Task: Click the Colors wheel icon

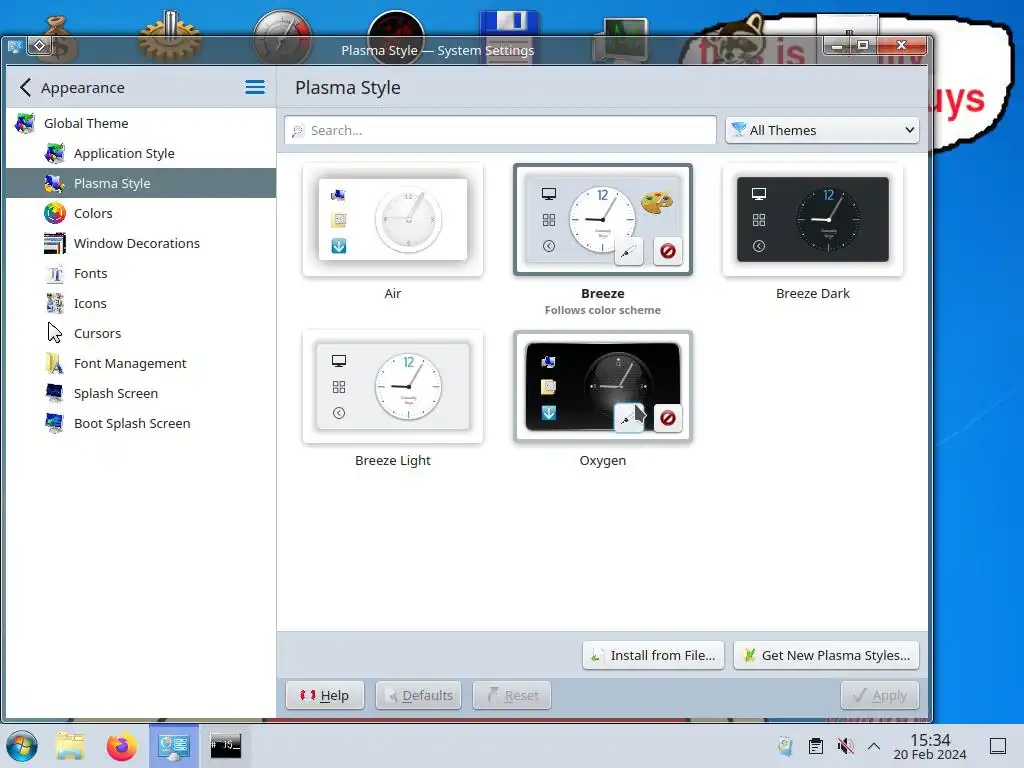Action: [x=55, y=213]
